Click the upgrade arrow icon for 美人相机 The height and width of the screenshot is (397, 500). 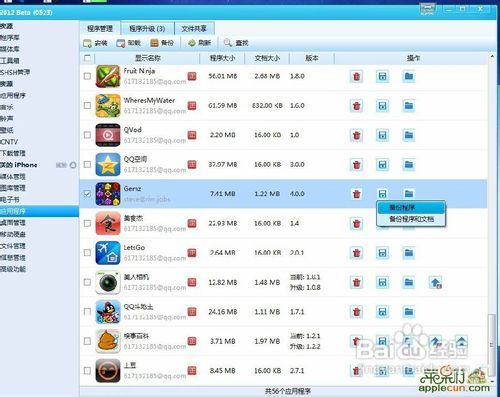point(435,283)
